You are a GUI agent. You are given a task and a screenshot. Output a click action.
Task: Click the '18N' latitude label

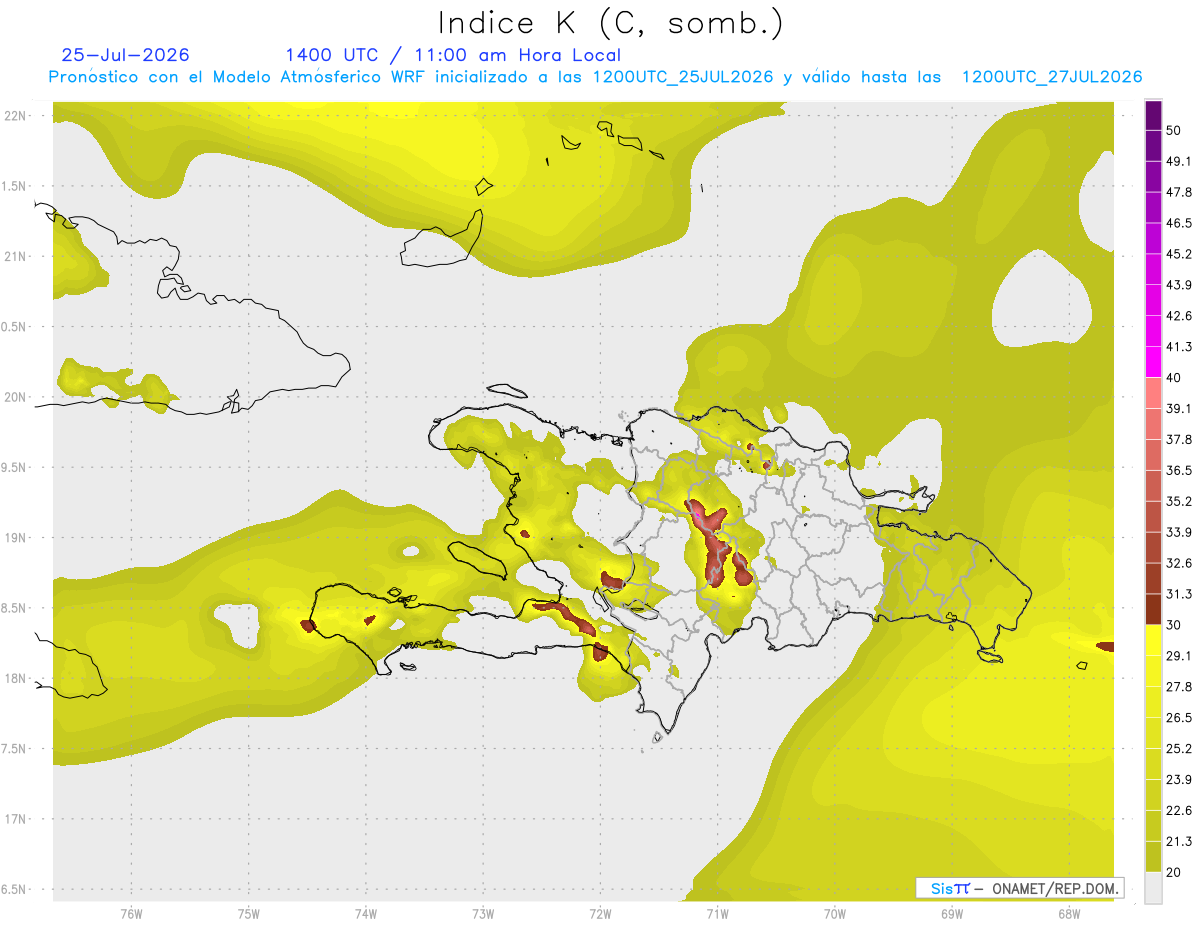pyautogui.click(x=15, y=678)
